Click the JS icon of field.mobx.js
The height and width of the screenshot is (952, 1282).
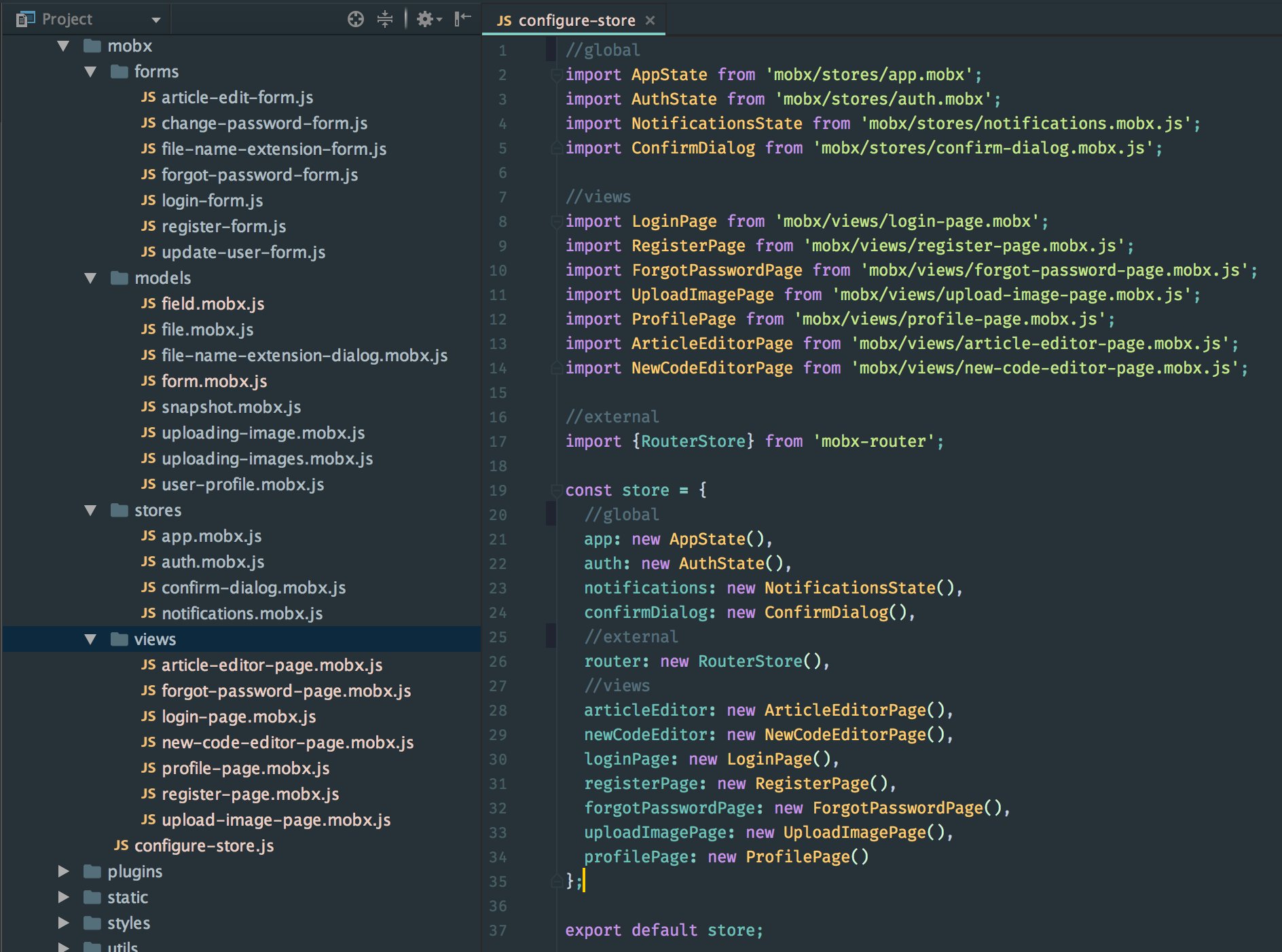(148, 304)
